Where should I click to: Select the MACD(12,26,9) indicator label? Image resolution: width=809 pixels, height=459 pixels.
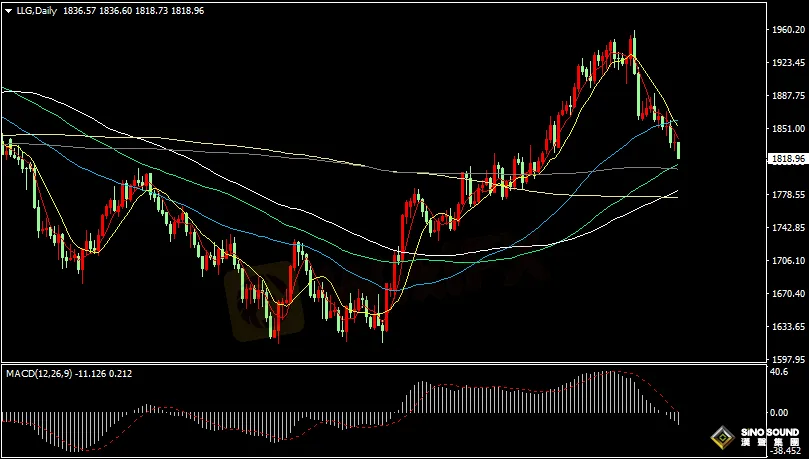(x=41, y=375)
